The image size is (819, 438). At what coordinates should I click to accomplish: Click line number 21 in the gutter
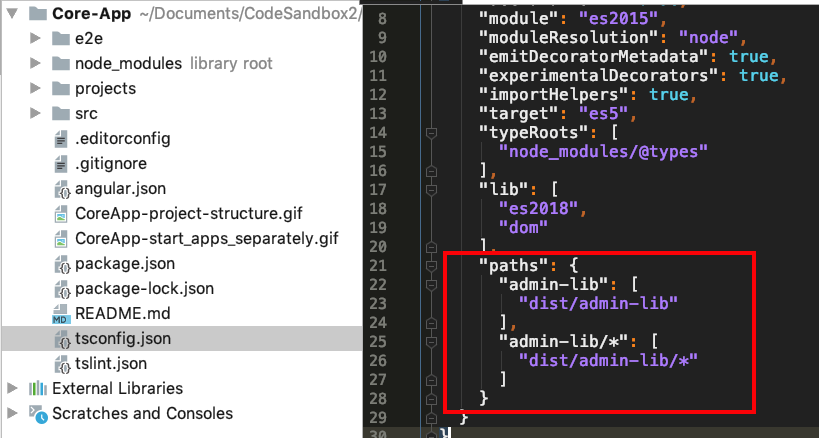378,265
